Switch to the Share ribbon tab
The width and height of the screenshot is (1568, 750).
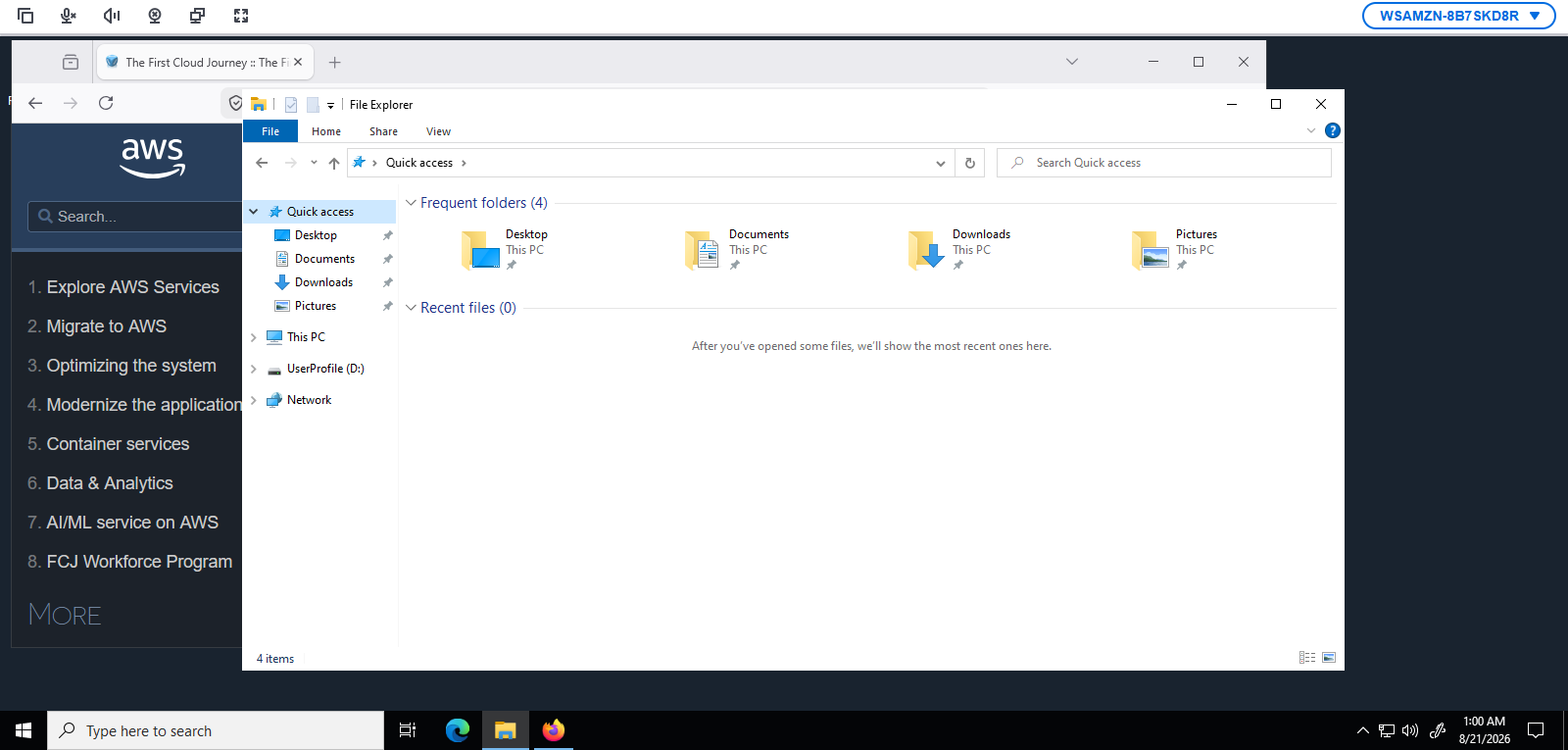coord(383,131)
